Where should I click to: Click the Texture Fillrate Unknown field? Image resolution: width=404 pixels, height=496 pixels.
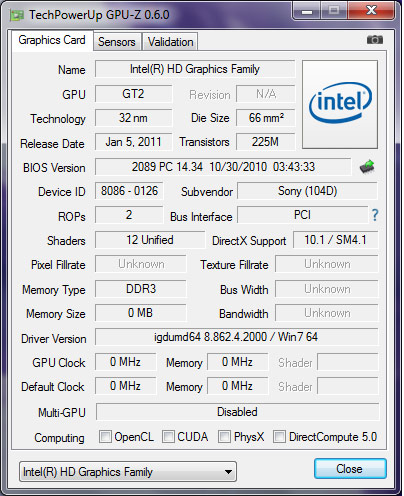(327, 264)
